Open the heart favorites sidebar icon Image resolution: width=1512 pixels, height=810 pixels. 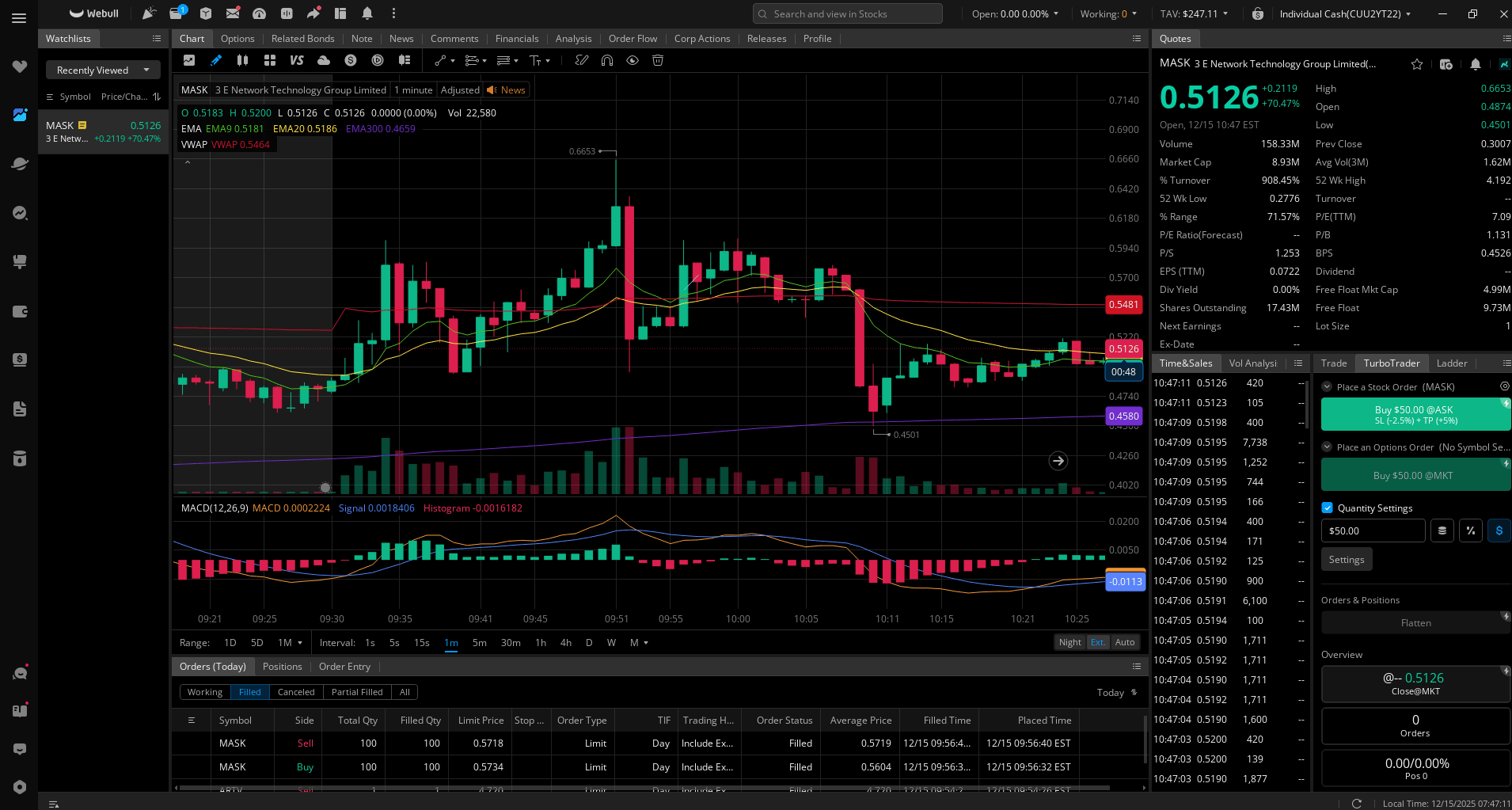pos(20,67)
